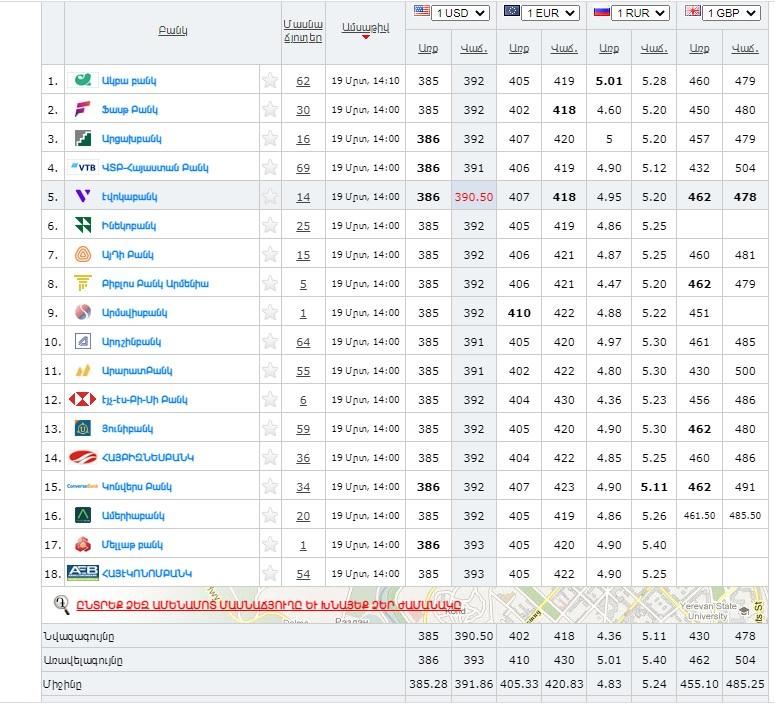Click the Fast Bank logo in row 2
This screenshot has height=721, width=775.
83,110
